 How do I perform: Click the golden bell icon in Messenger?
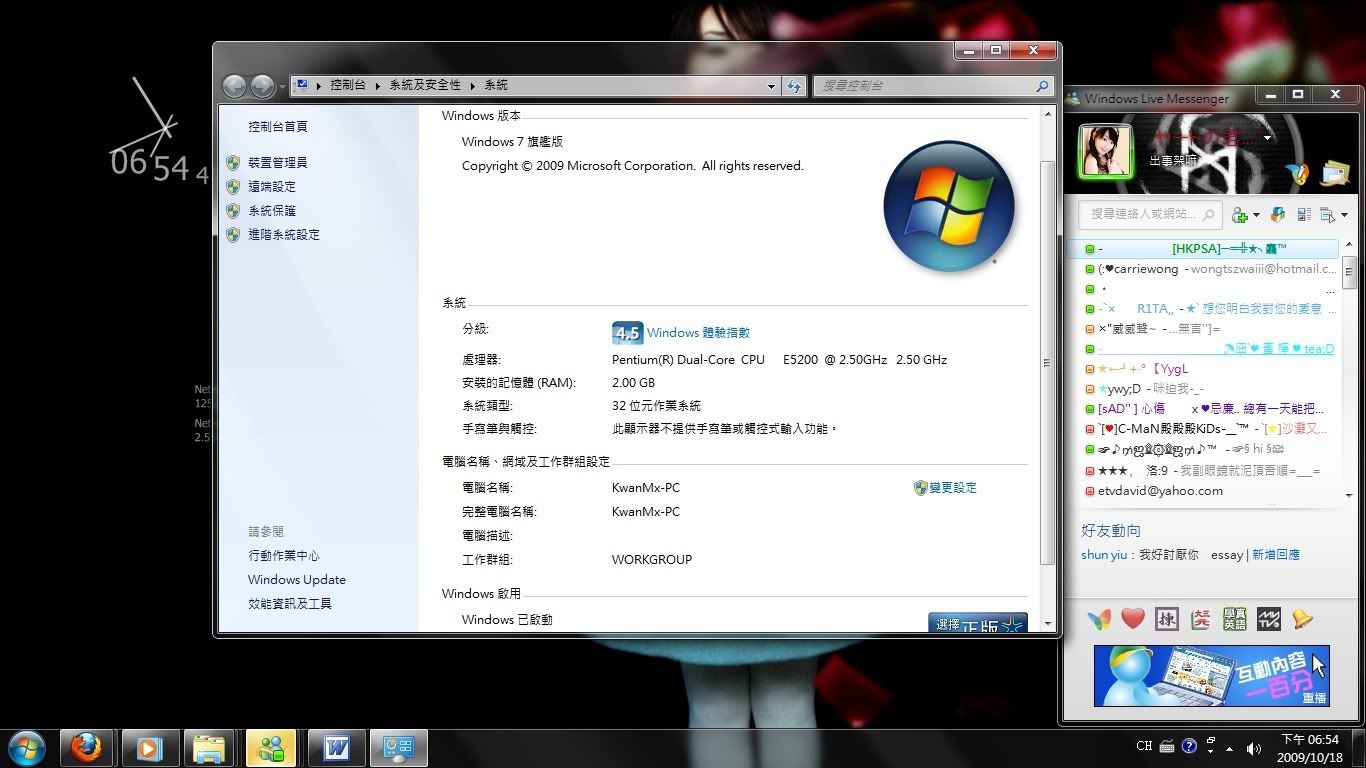point(1302,620)
